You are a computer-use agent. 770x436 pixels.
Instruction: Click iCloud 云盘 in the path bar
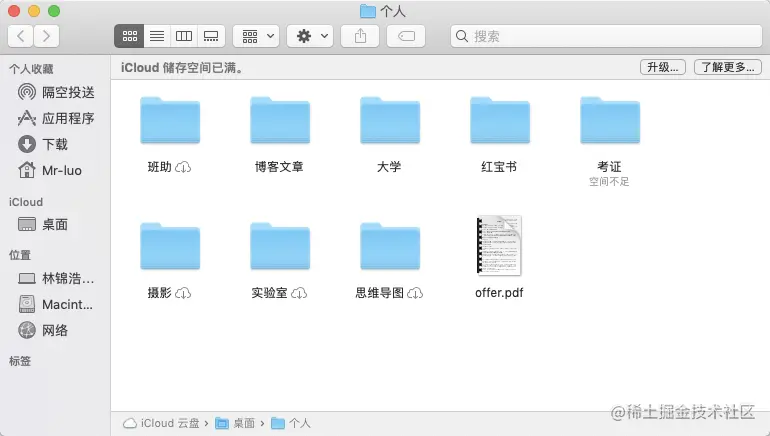(162, 423)
